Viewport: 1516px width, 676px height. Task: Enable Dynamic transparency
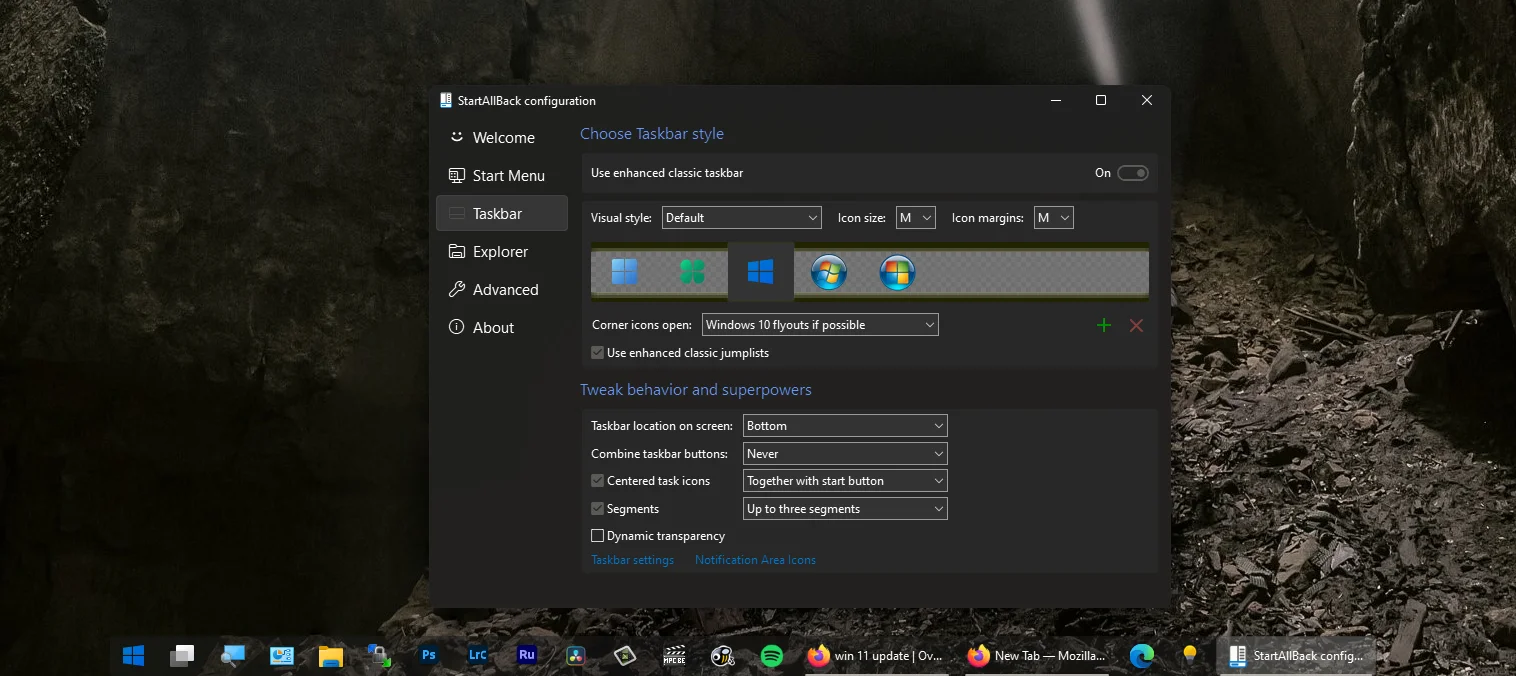point(598,536)
